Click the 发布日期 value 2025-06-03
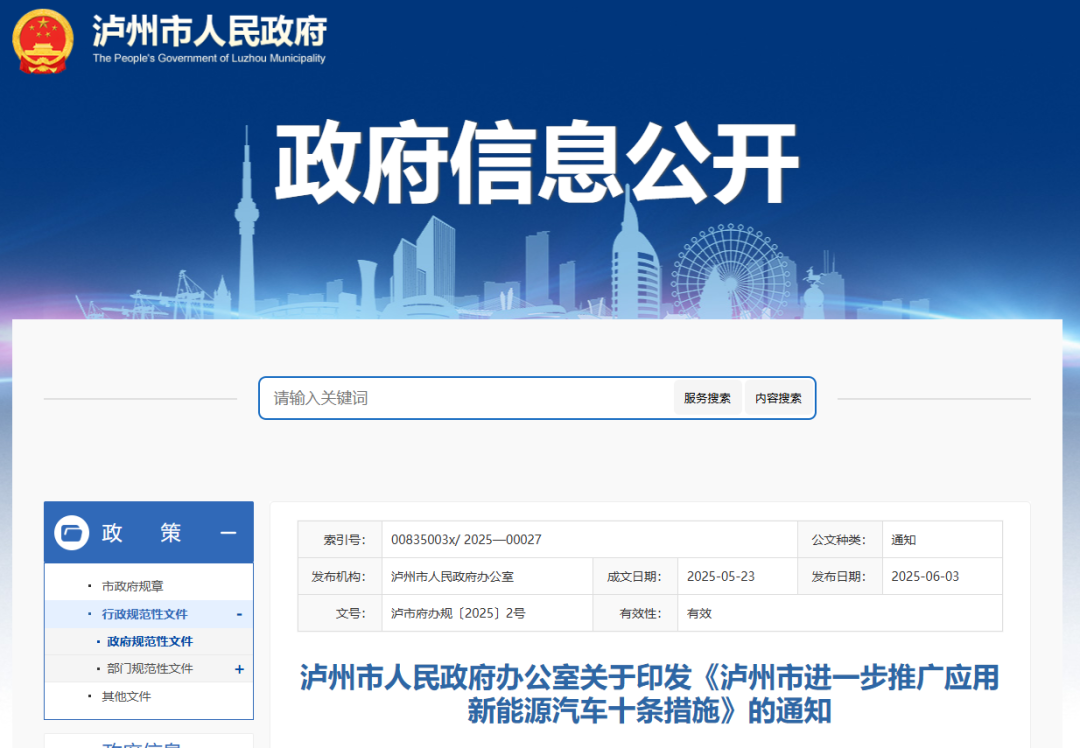 point(925,576)
